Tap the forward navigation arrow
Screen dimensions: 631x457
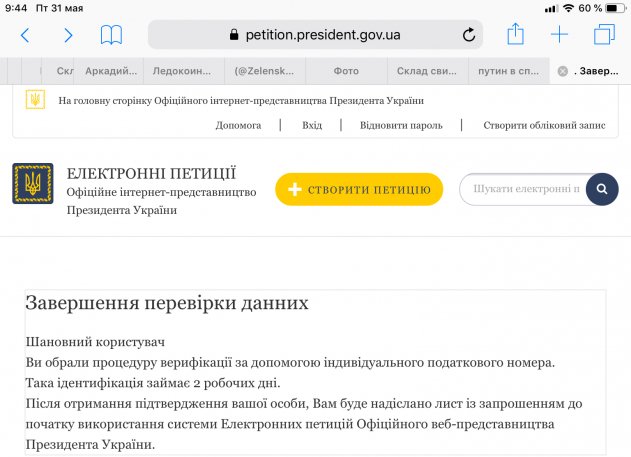tap(68, 35)
